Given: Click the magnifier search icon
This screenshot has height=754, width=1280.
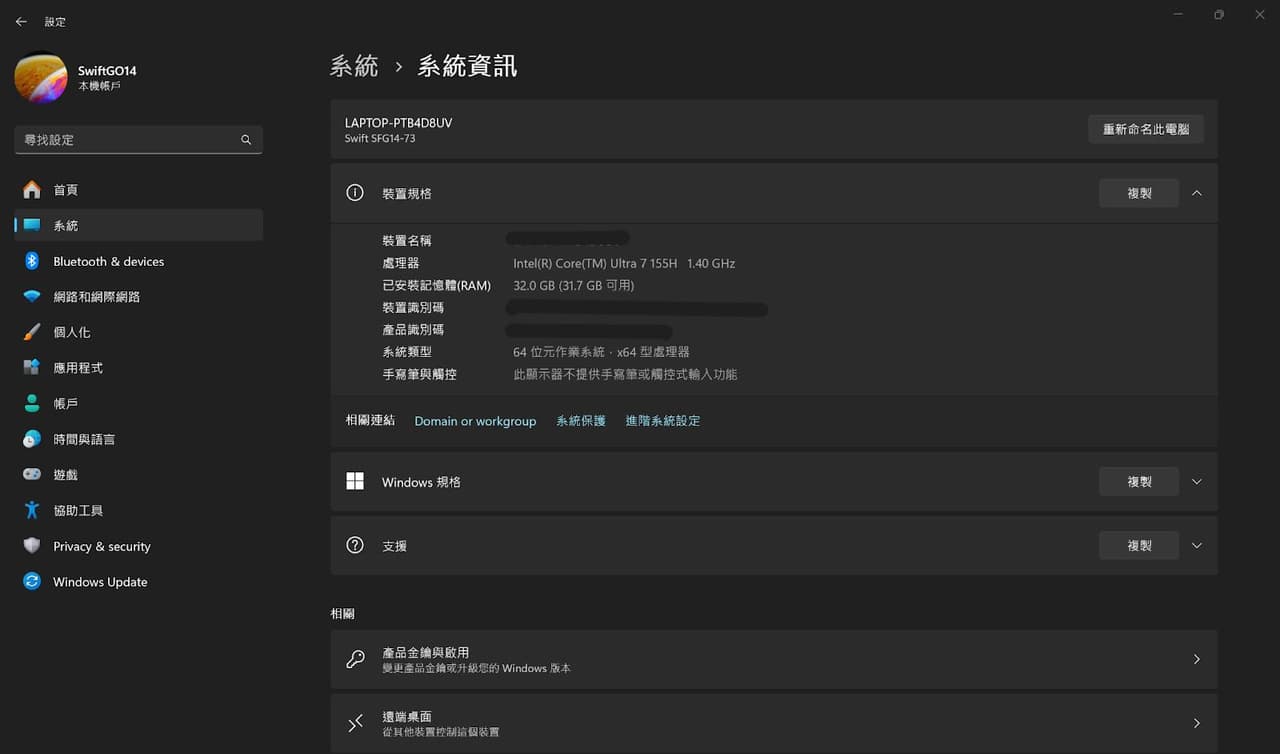Looking at the screenshot, I should pyautogui.click(x=246, y=140).
